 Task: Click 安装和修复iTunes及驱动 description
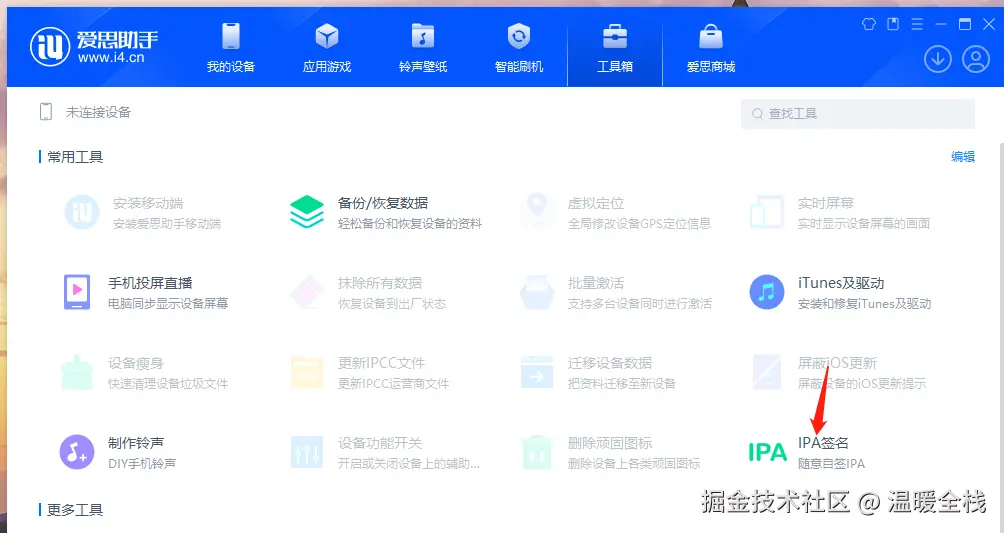point(864,304)
